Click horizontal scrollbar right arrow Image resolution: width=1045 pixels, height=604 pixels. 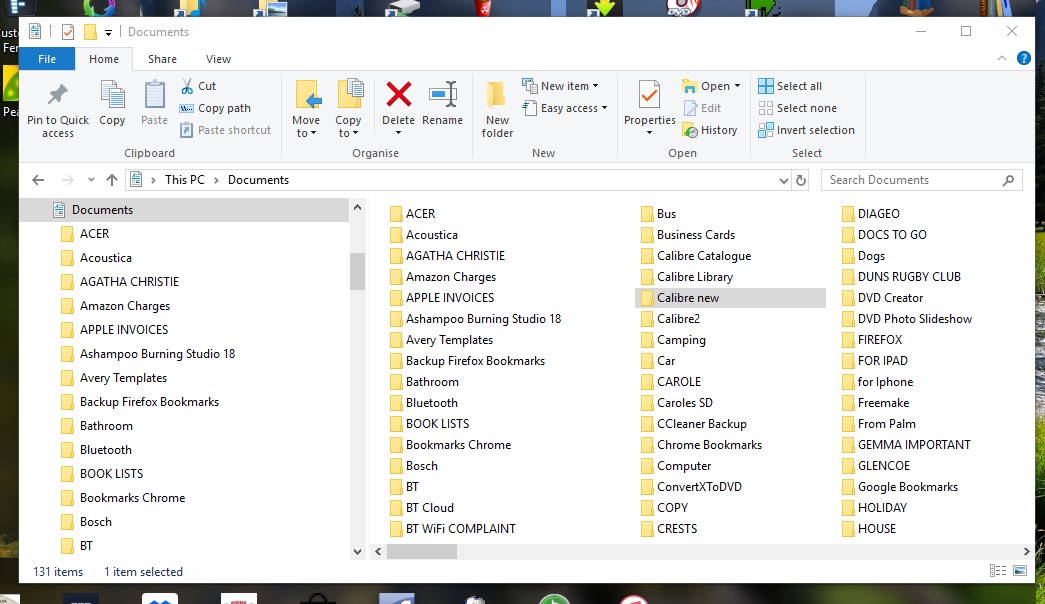(1026, 551)
